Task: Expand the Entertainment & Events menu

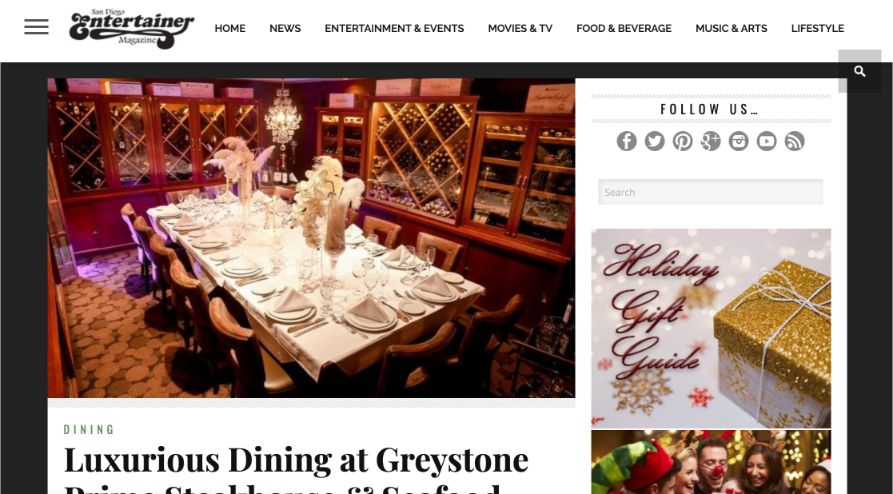Action: (394, 28)
